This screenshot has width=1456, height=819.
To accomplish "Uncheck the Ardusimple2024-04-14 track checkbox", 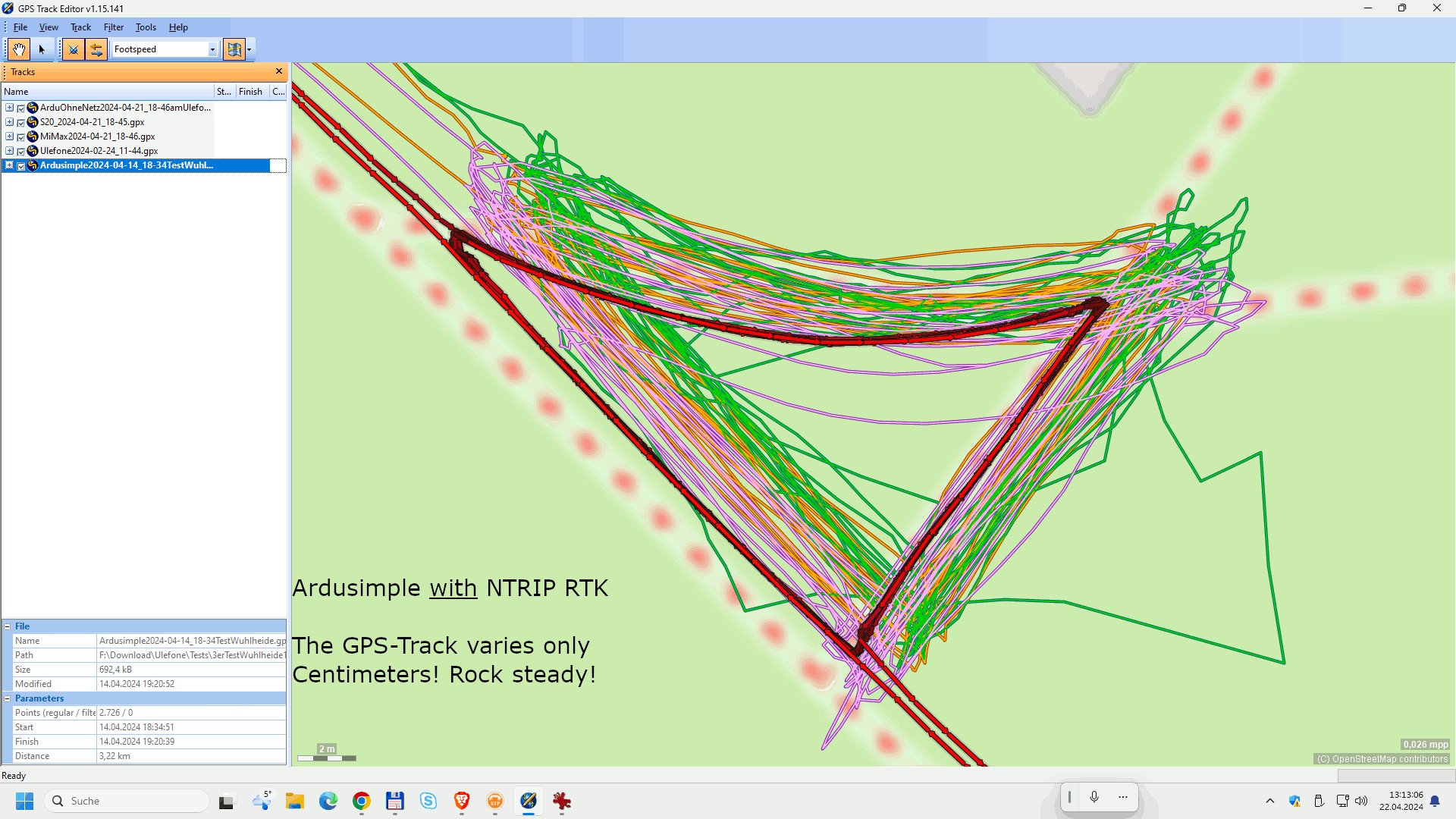I will [21, 166].
